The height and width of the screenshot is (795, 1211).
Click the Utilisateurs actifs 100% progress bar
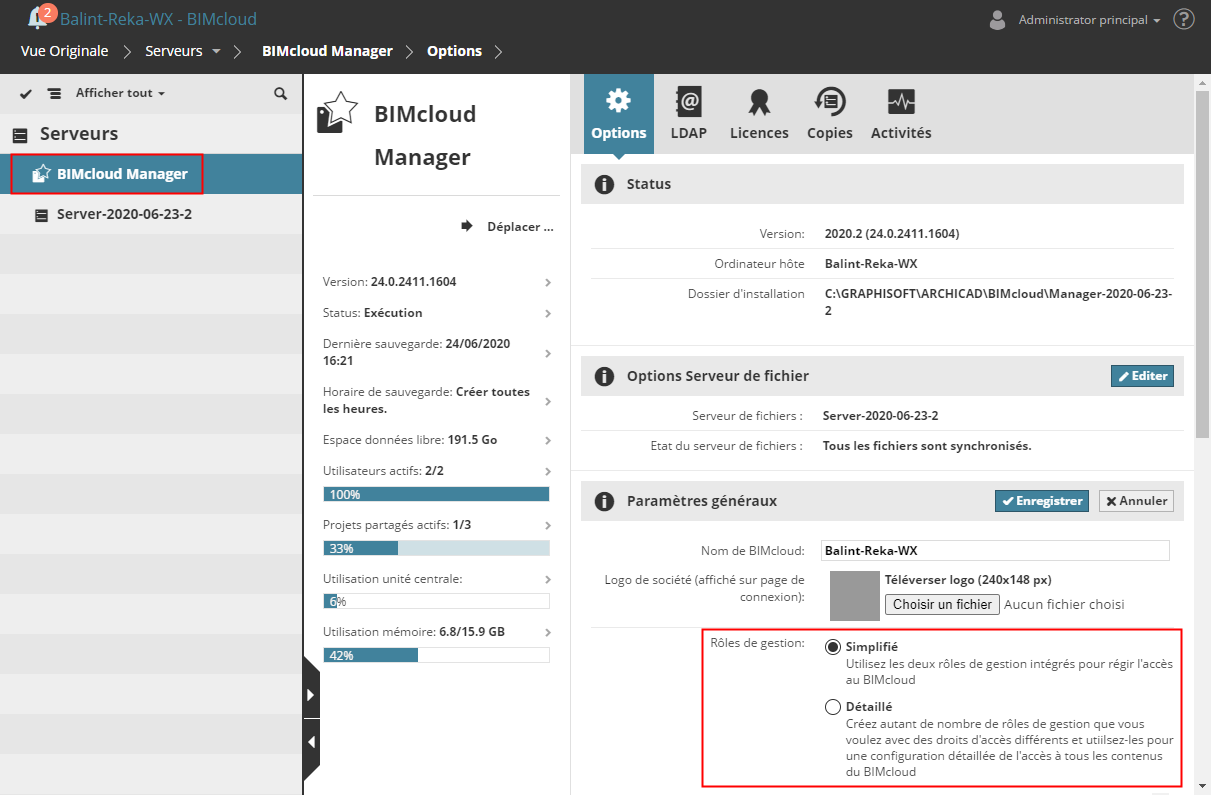436,494
